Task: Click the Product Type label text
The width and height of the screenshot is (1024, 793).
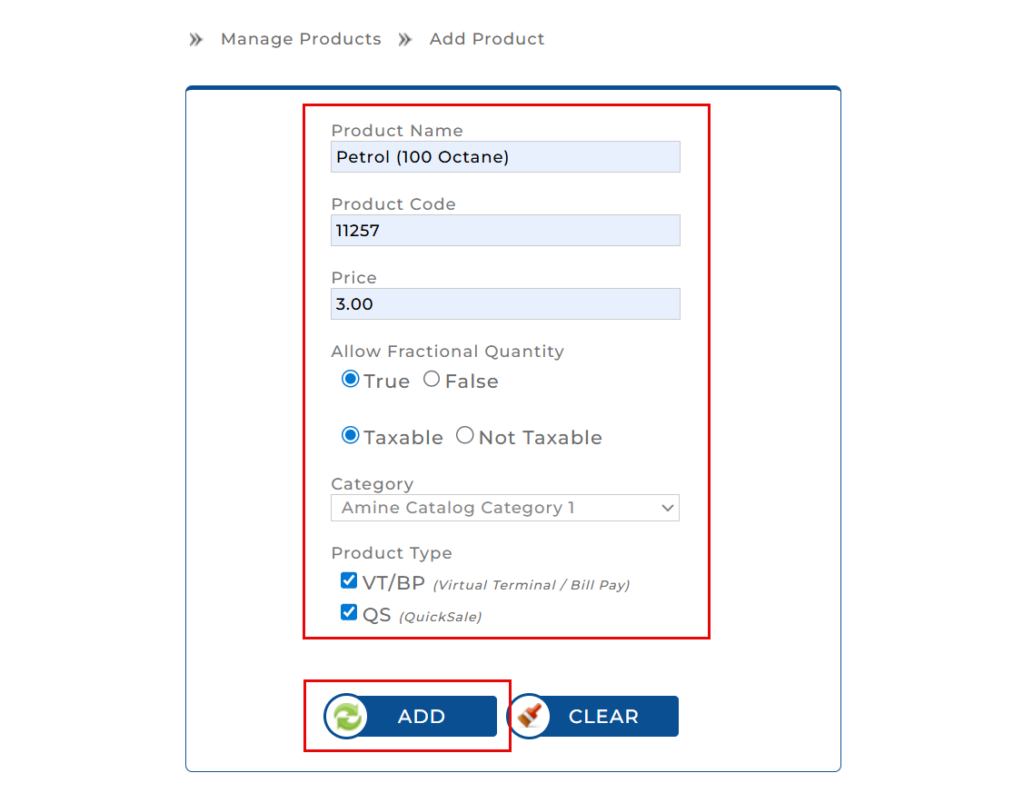Action: click(x=391, y=553)
